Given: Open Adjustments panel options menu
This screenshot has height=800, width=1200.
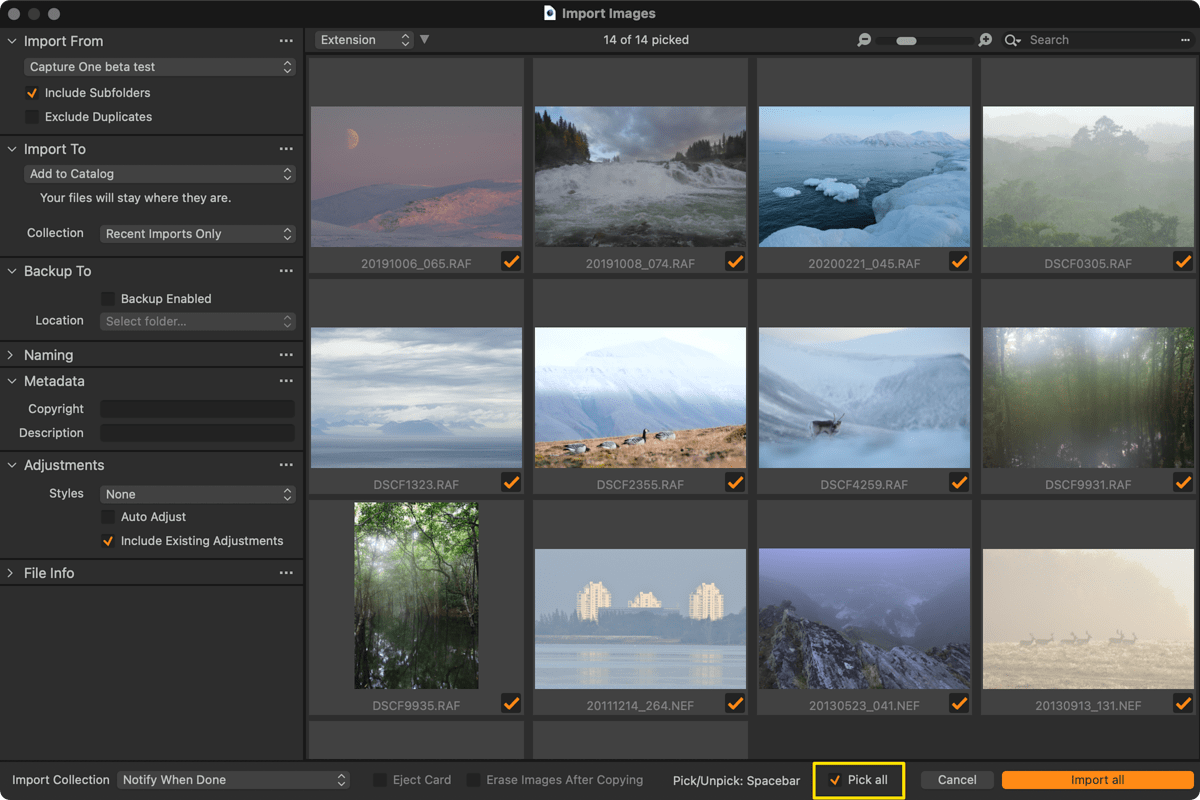Looking at the screenshot, I should click(x=286, y=465).
